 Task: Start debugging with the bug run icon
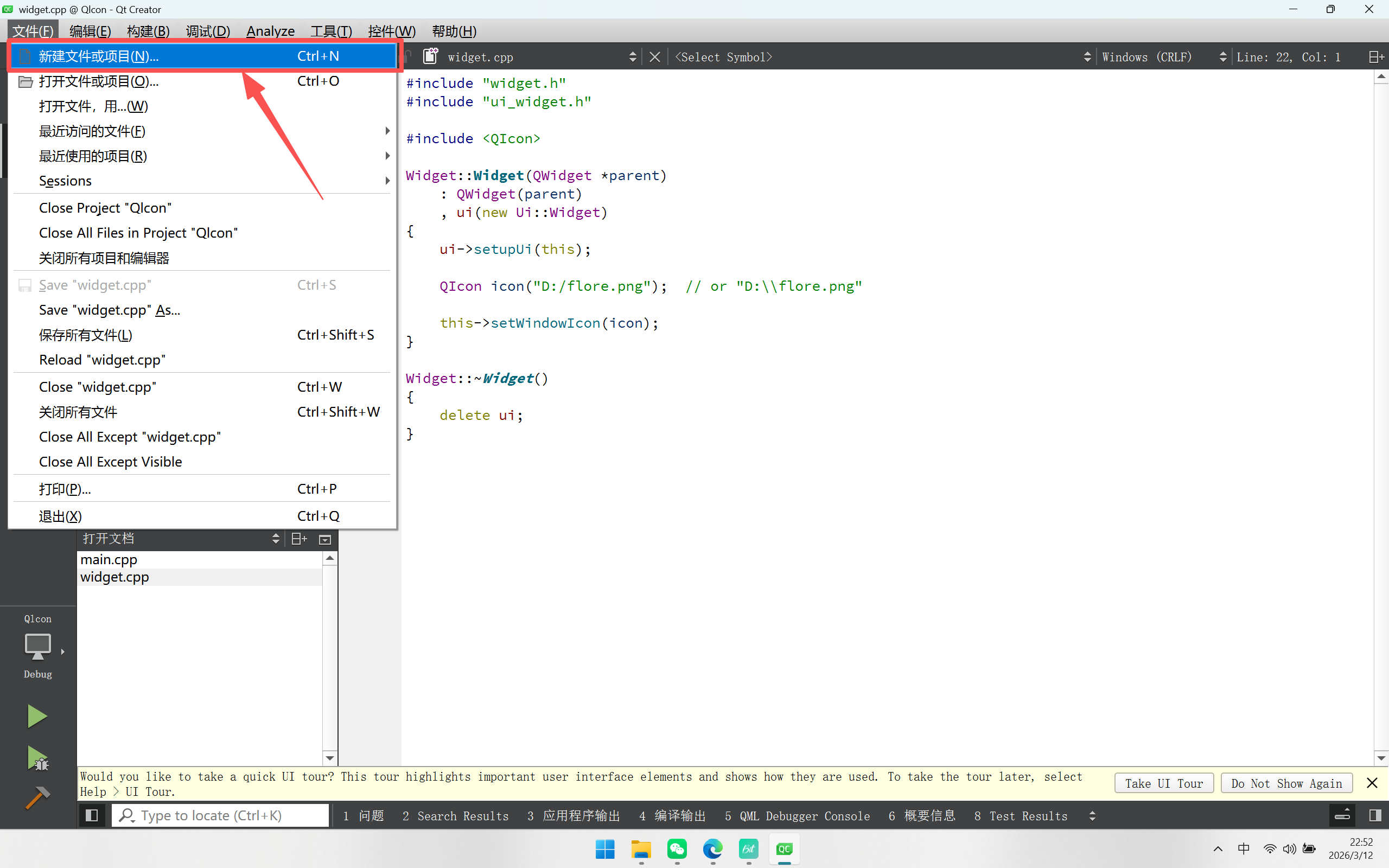pos(38,759)
